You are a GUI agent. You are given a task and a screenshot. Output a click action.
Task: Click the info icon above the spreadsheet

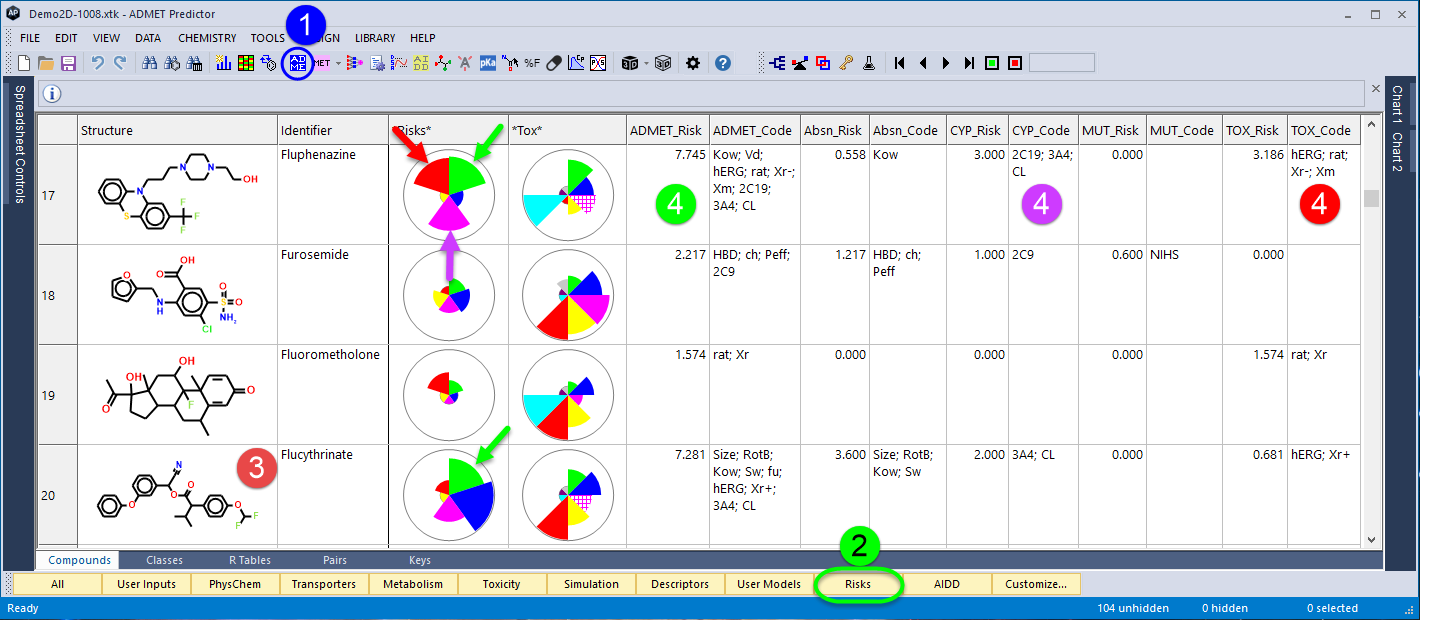[x=53, y=94]
